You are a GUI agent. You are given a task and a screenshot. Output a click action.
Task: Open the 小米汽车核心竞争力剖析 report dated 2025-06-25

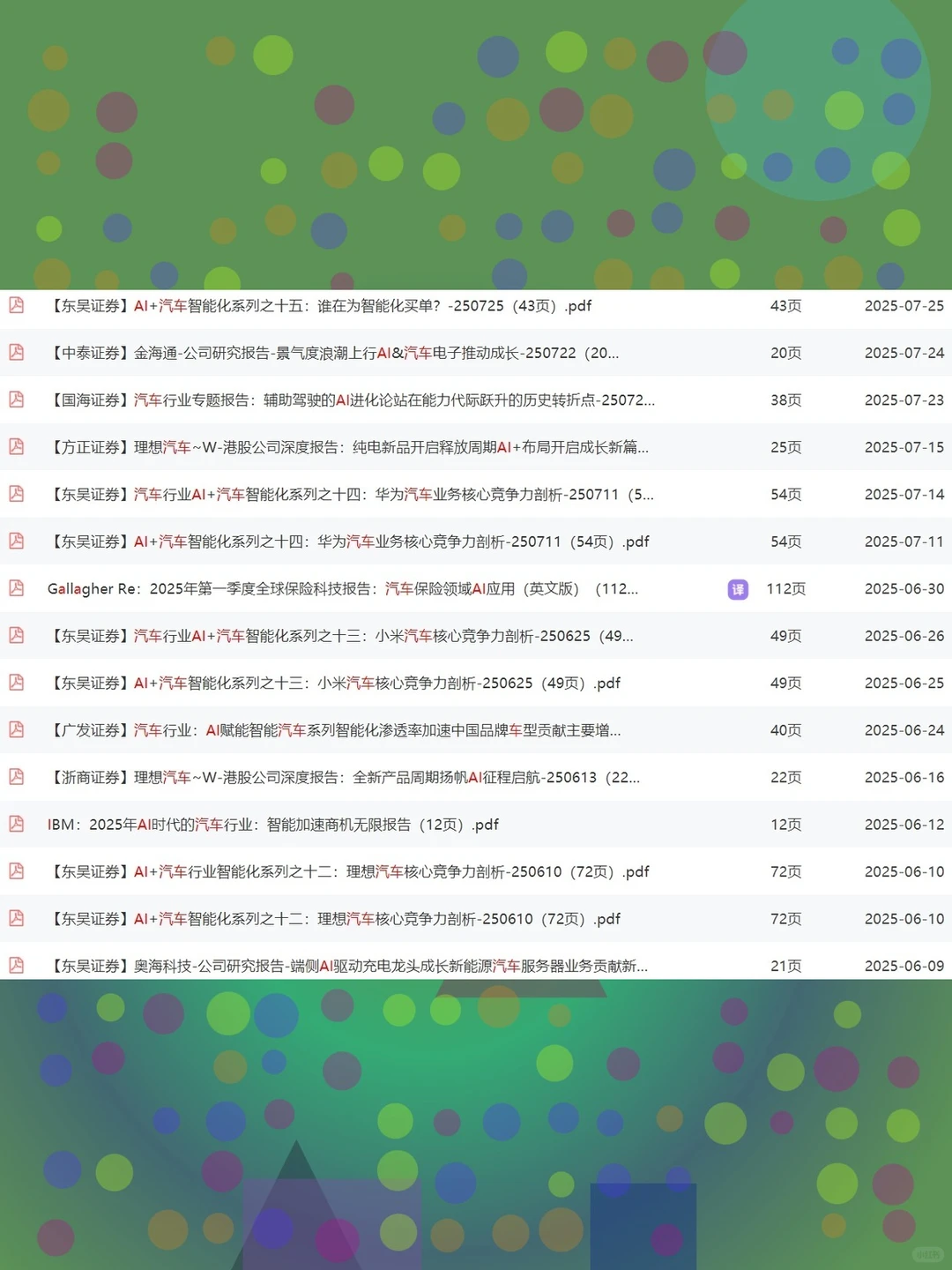tap(377, 683)
